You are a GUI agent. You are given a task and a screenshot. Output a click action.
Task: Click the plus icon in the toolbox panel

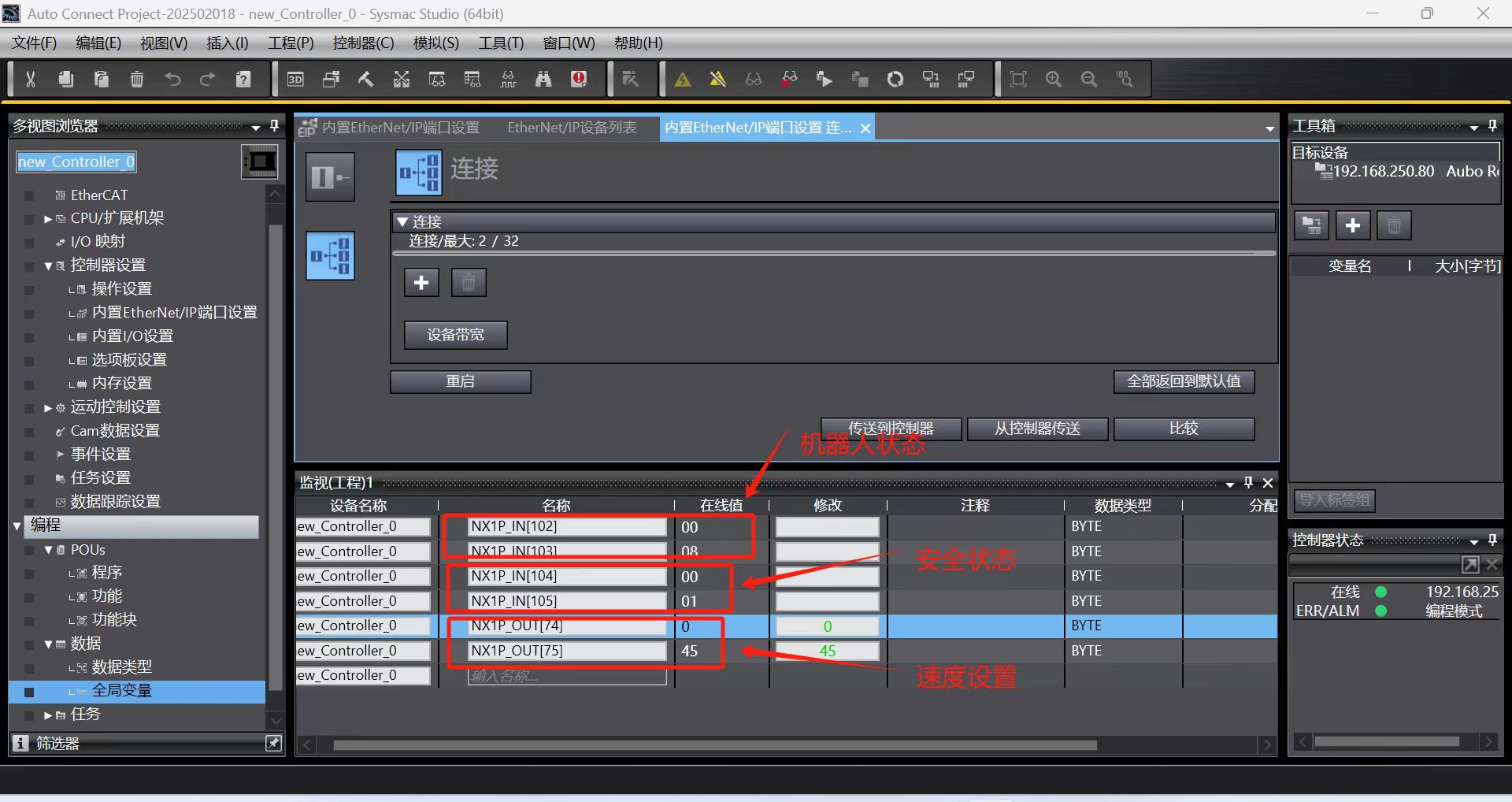tap(1353, 225)
